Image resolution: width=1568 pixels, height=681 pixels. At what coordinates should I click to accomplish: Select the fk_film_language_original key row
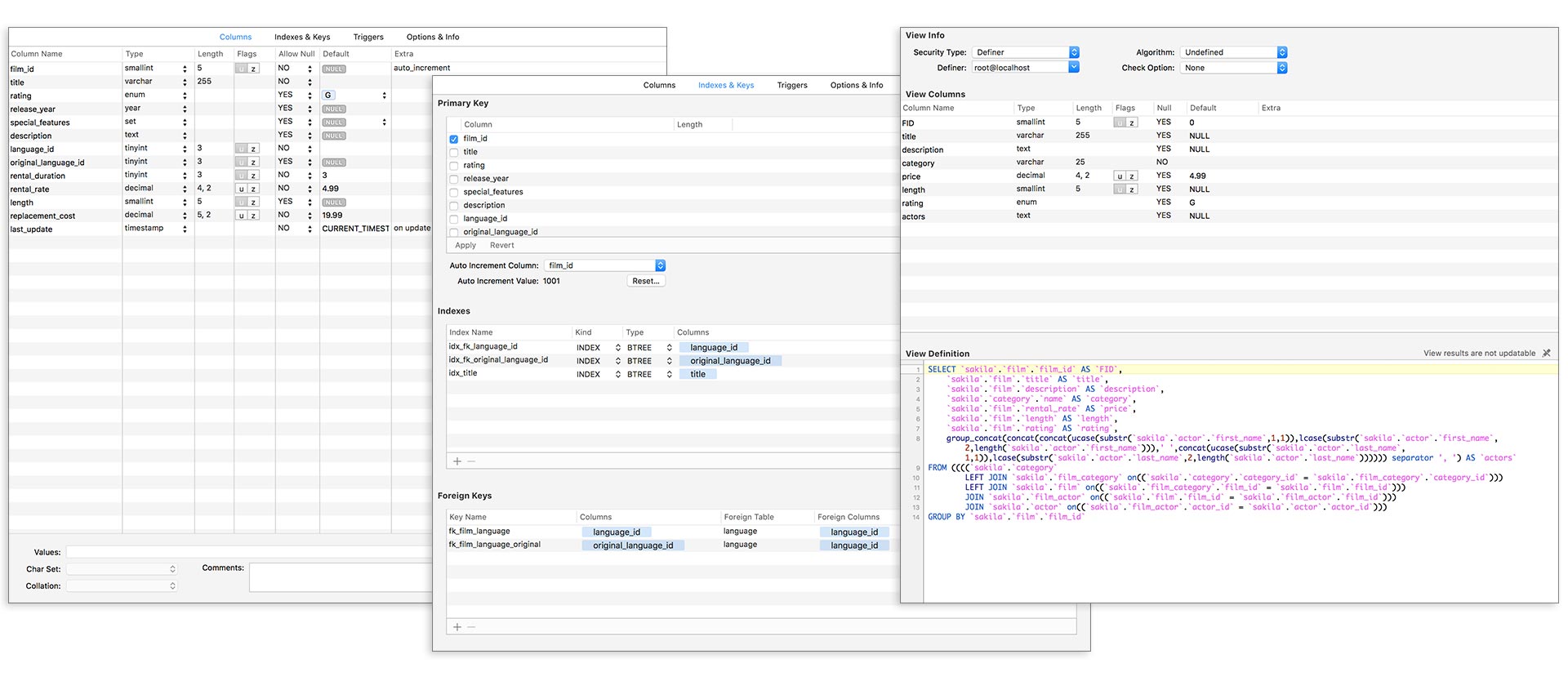(x=673, y=545)
